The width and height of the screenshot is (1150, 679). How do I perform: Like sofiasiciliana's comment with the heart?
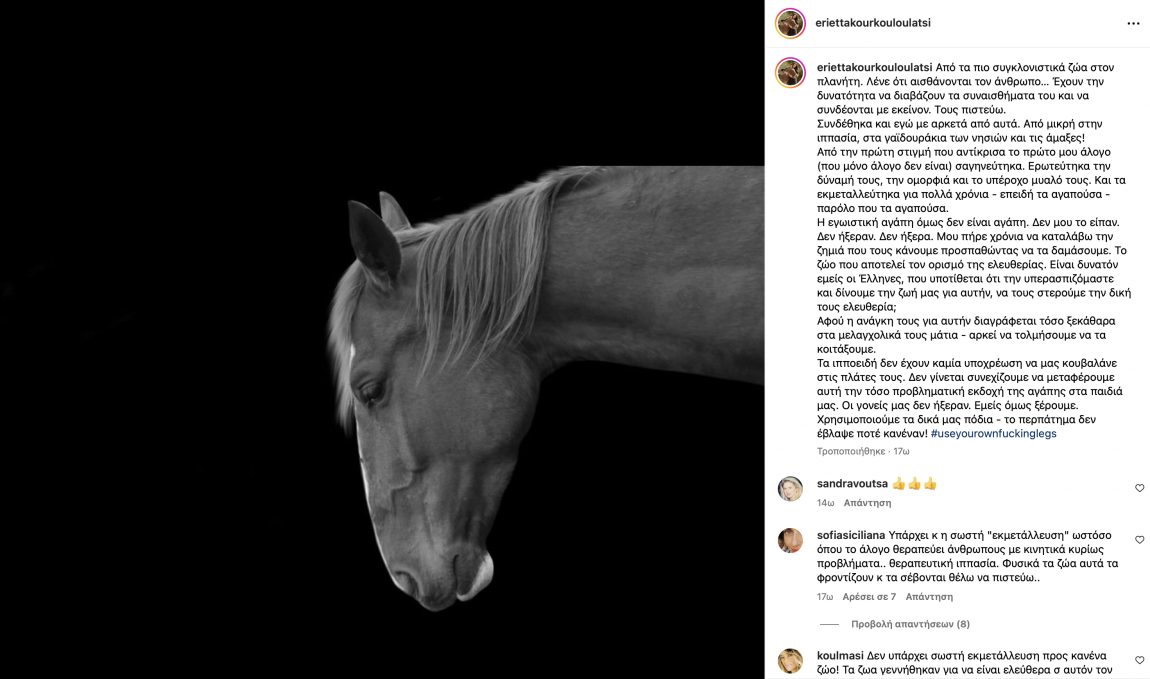(1139, 540)
